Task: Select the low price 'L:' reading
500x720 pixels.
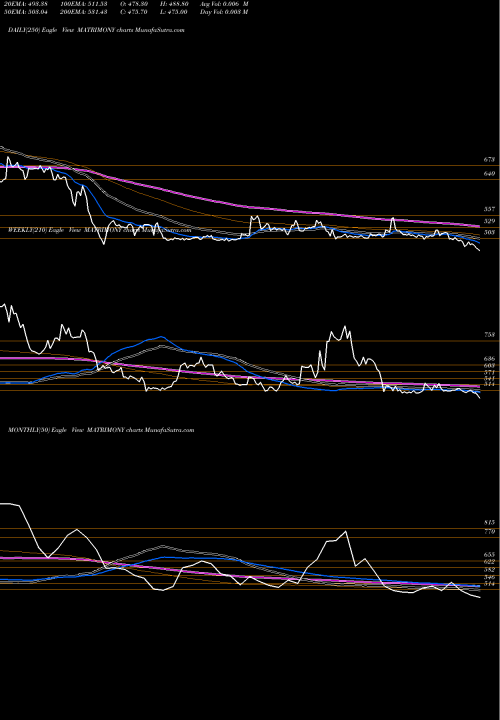Action: click(174, 12)
